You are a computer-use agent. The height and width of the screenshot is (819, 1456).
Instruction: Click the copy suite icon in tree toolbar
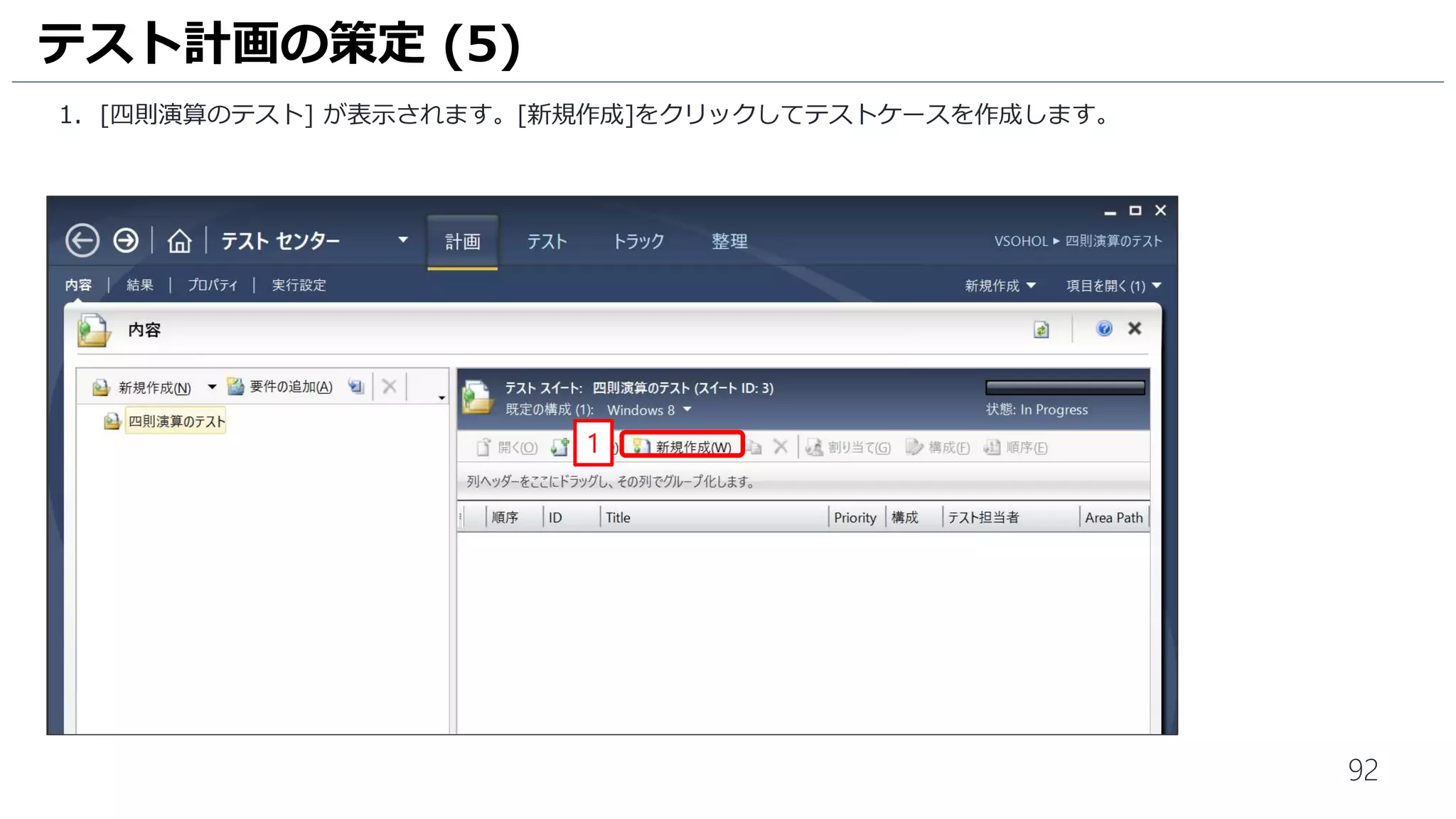tap(356, 387)
